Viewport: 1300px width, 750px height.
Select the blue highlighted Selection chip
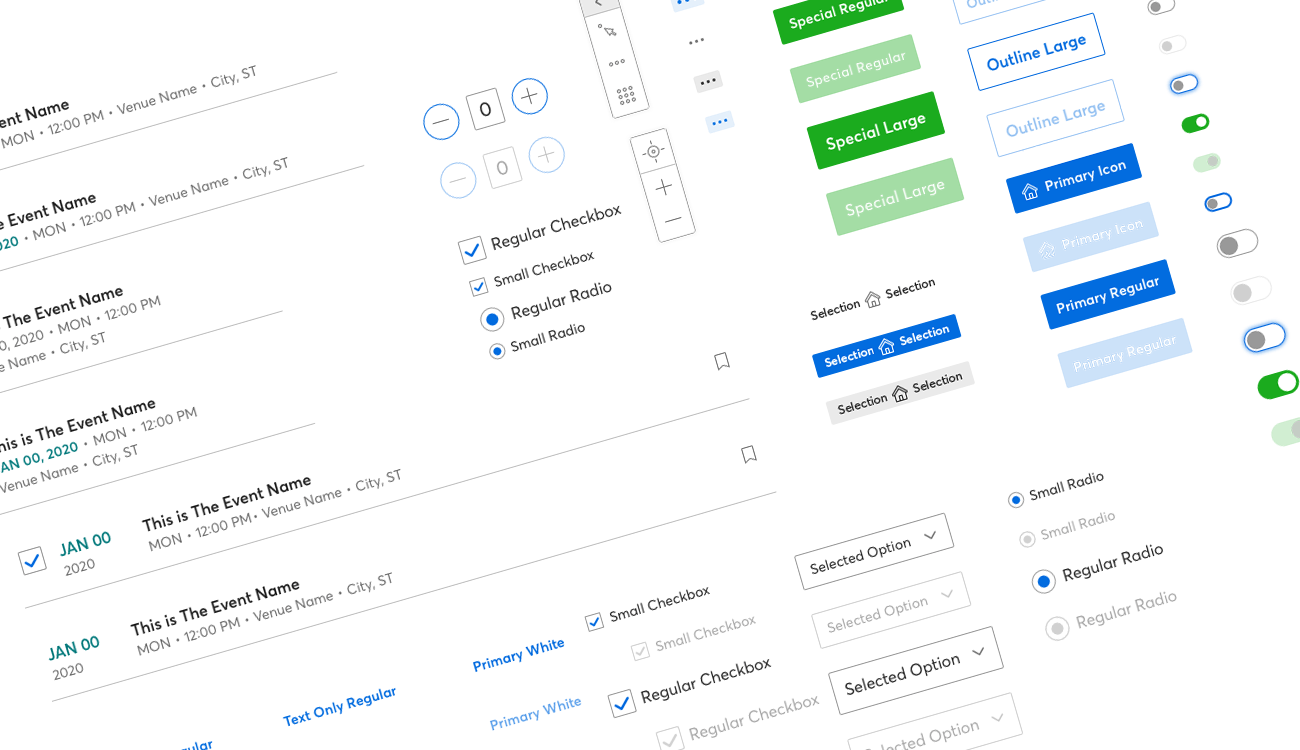tap(886, 346)
